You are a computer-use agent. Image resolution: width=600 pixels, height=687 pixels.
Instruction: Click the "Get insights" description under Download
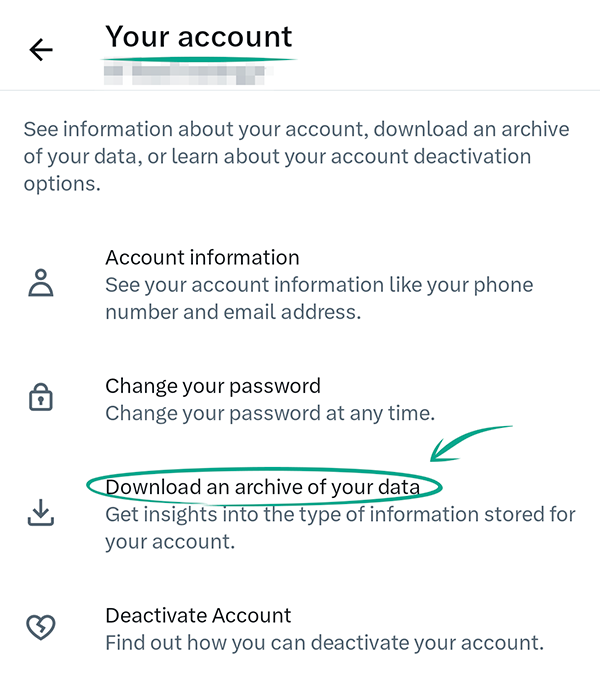(340, 528)
